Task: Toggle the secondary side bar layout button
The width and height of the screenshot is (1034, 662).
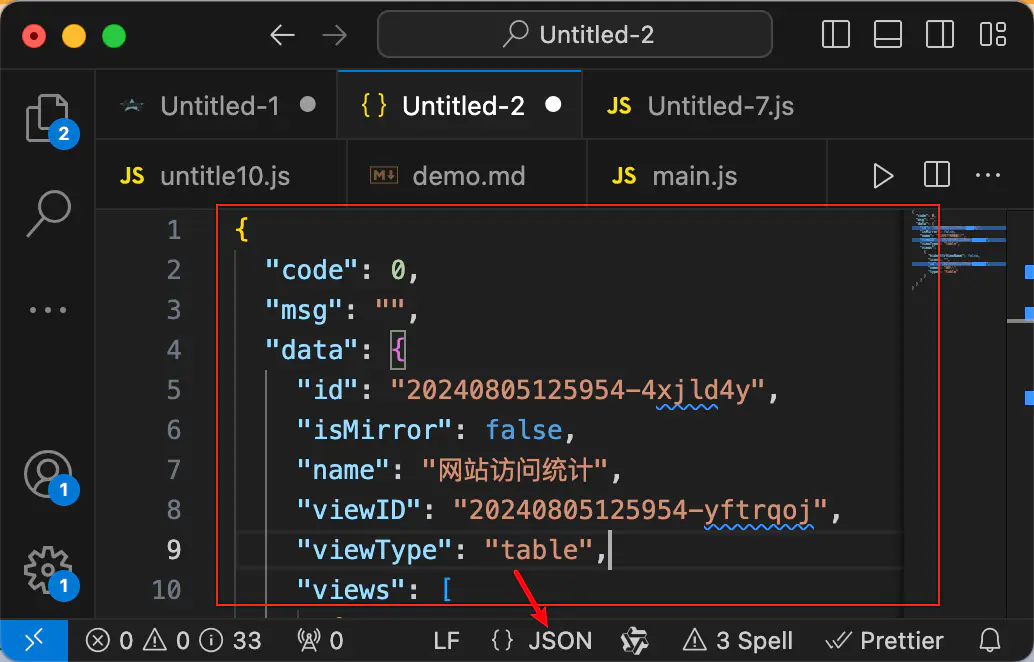Action: click(940, 35)
